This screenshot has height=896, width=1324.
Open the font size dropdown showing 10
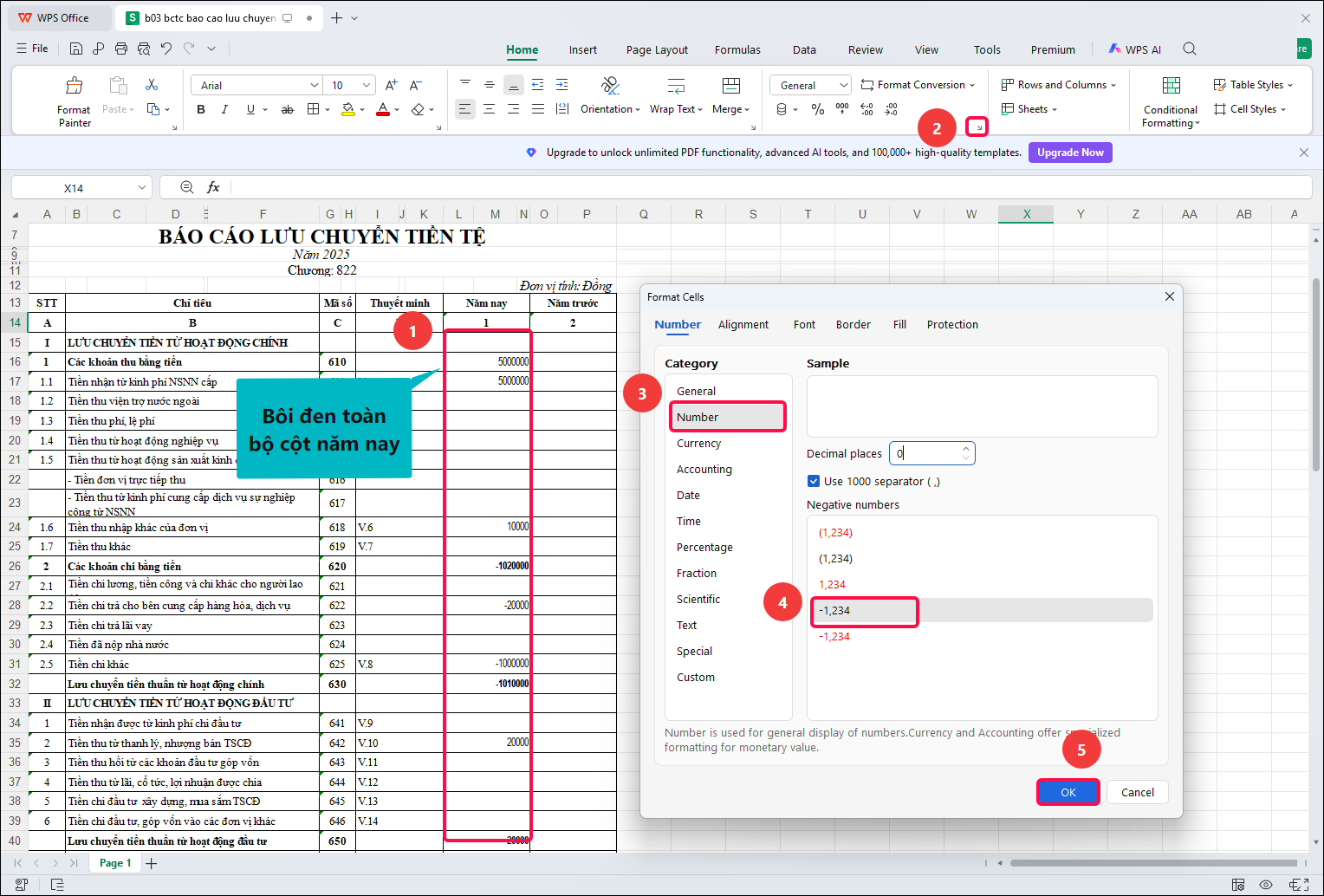pyautogui.click(x=367, y=85)
